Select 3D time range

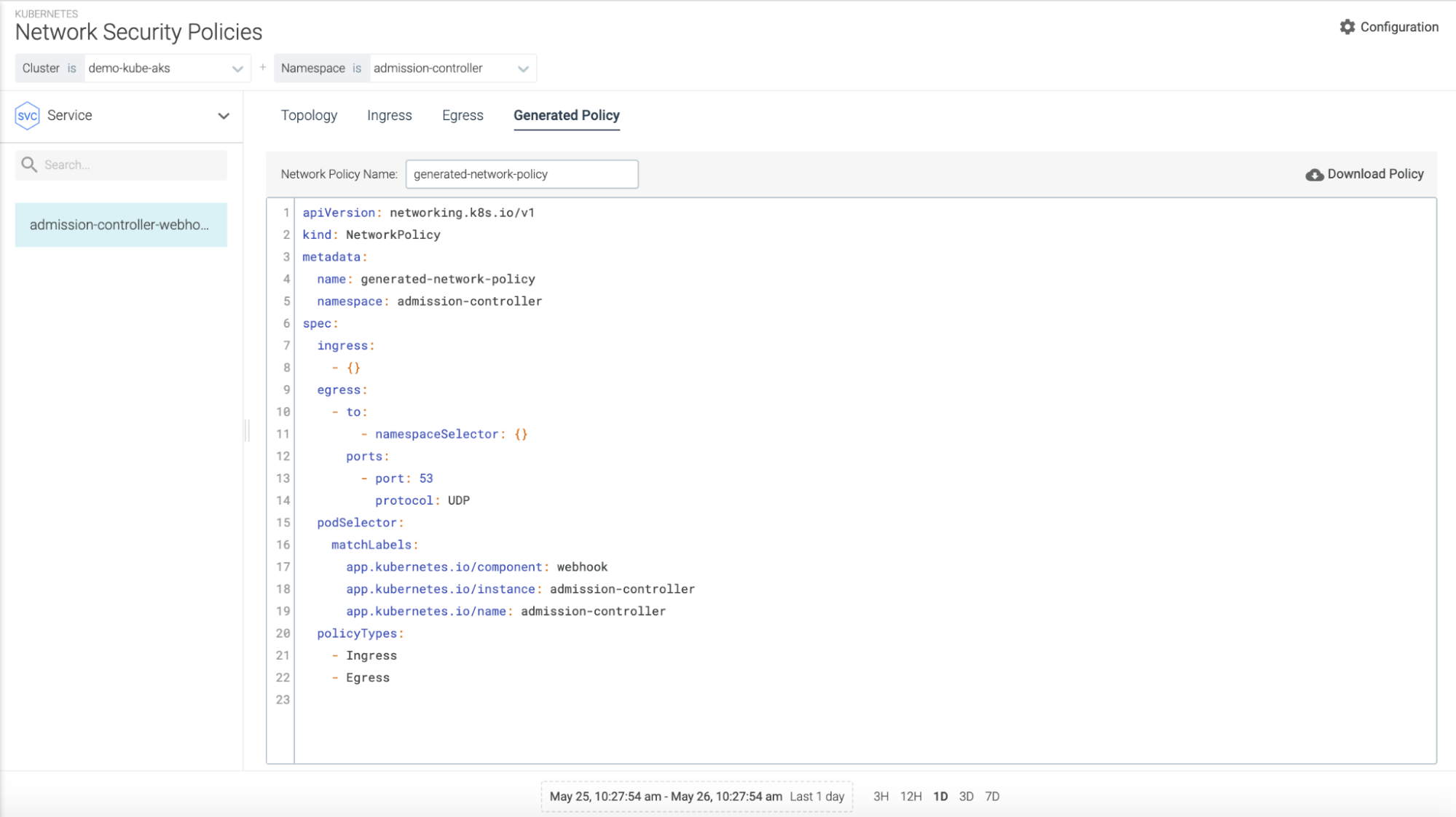[x=966, y=796]
